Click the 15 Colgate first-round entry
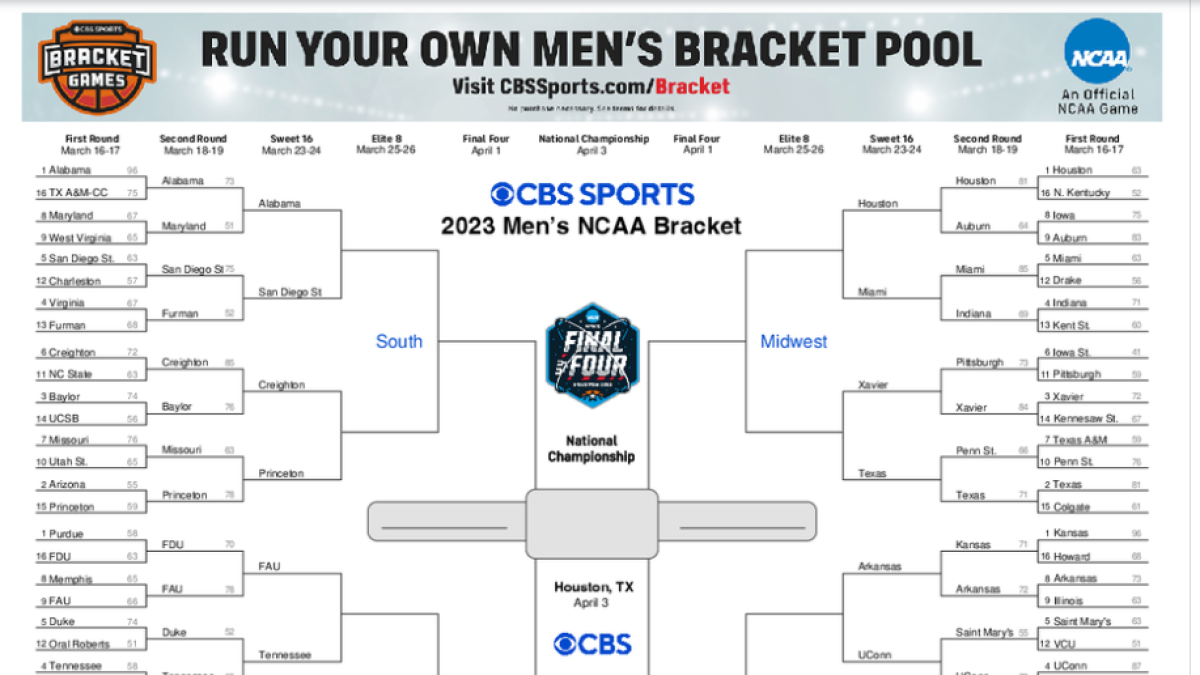 [x=1068, y=507]
